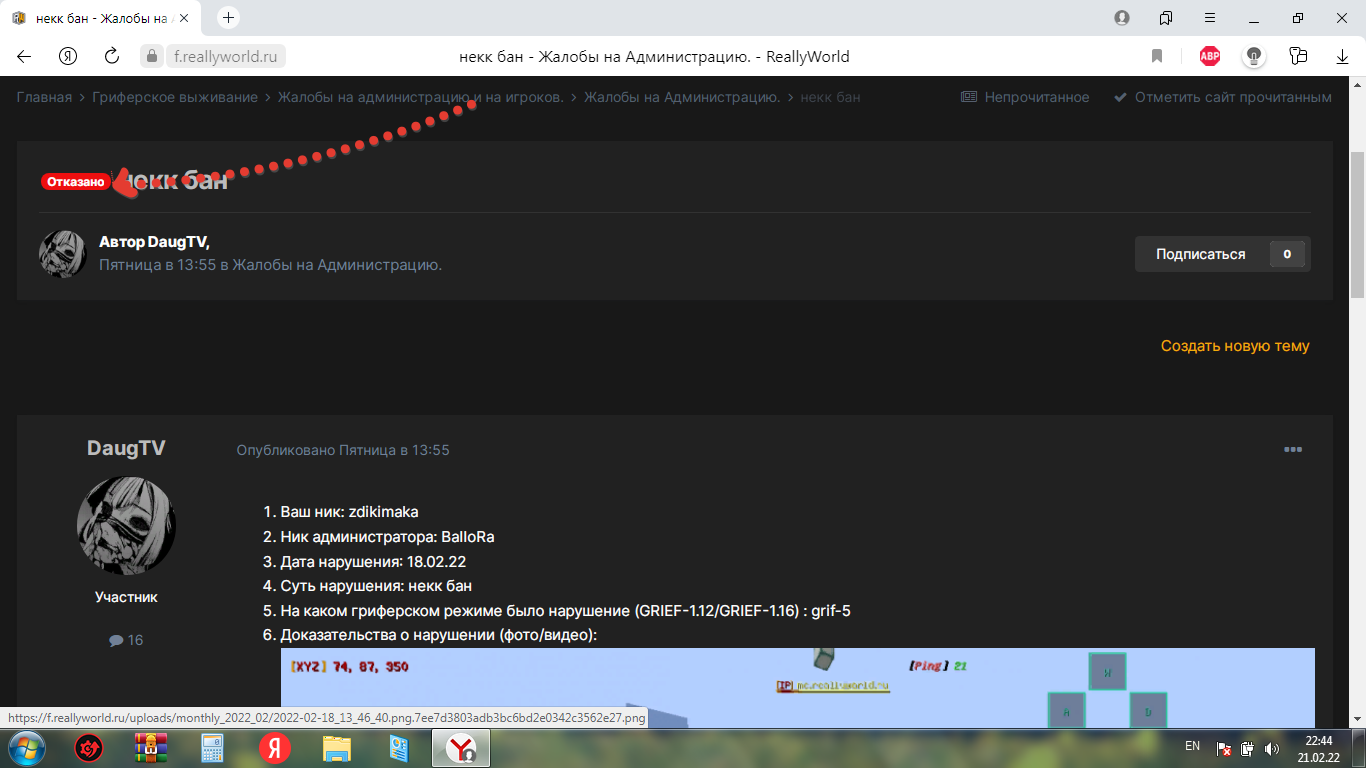The width and height of the screenshot is (1366, 768).
Task: Select the line "Ник администратора: BalloRa"
Action: [387, 537]
